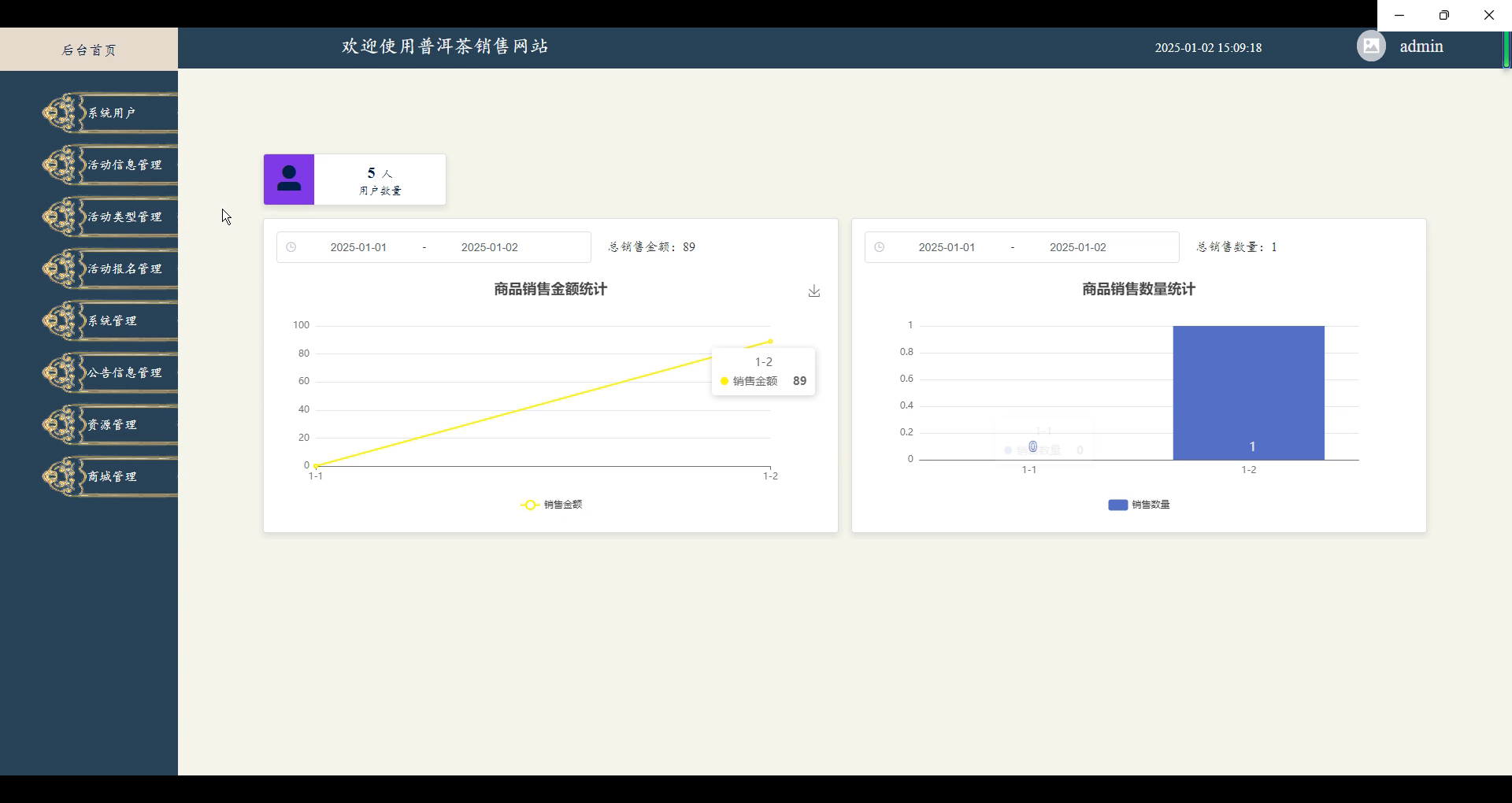1512x803 pixels.
Task: Click the 1-2 point on the sales line
Action: (x=770, y=341)
